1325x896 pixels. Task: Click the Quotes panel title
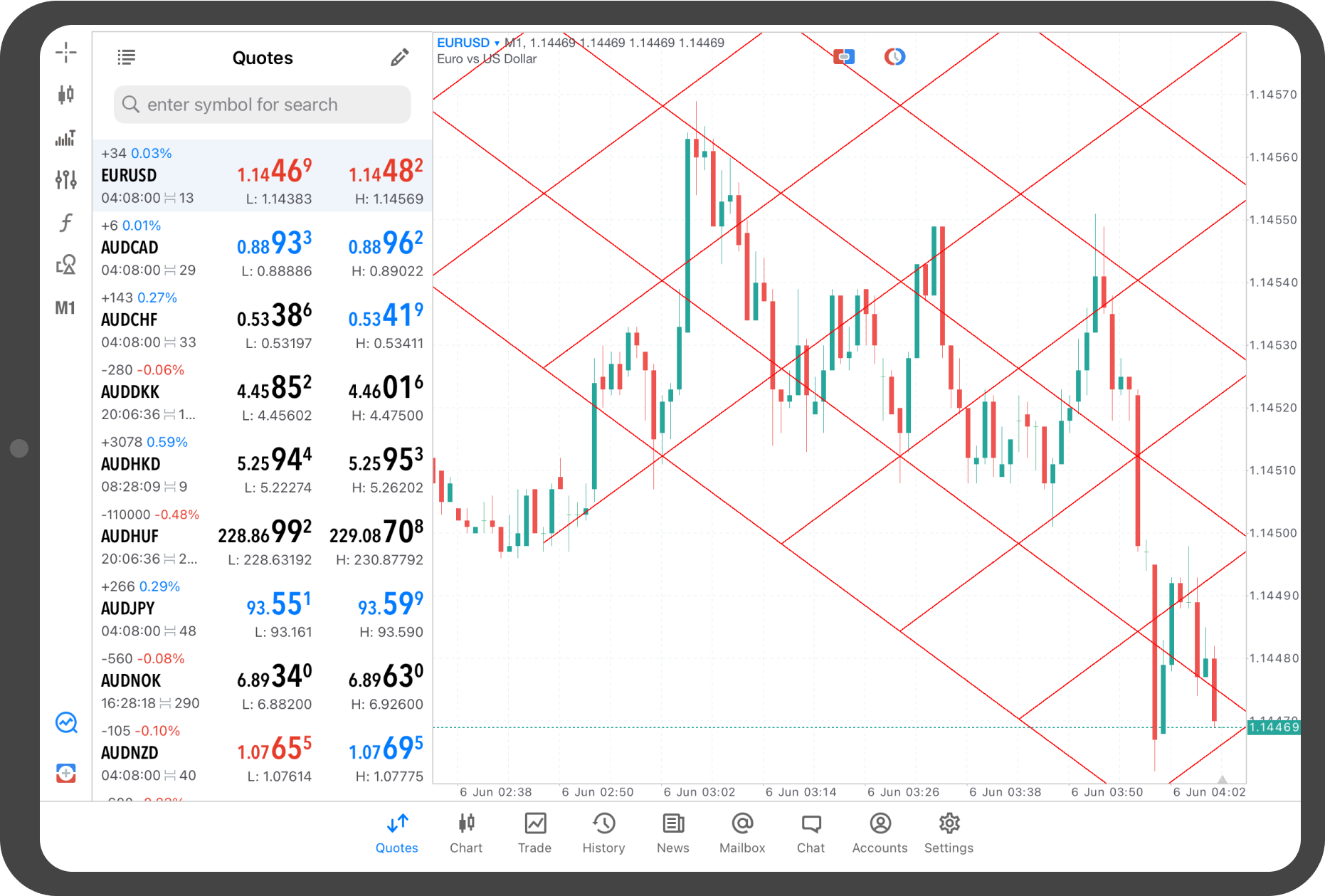click(263, 58)
